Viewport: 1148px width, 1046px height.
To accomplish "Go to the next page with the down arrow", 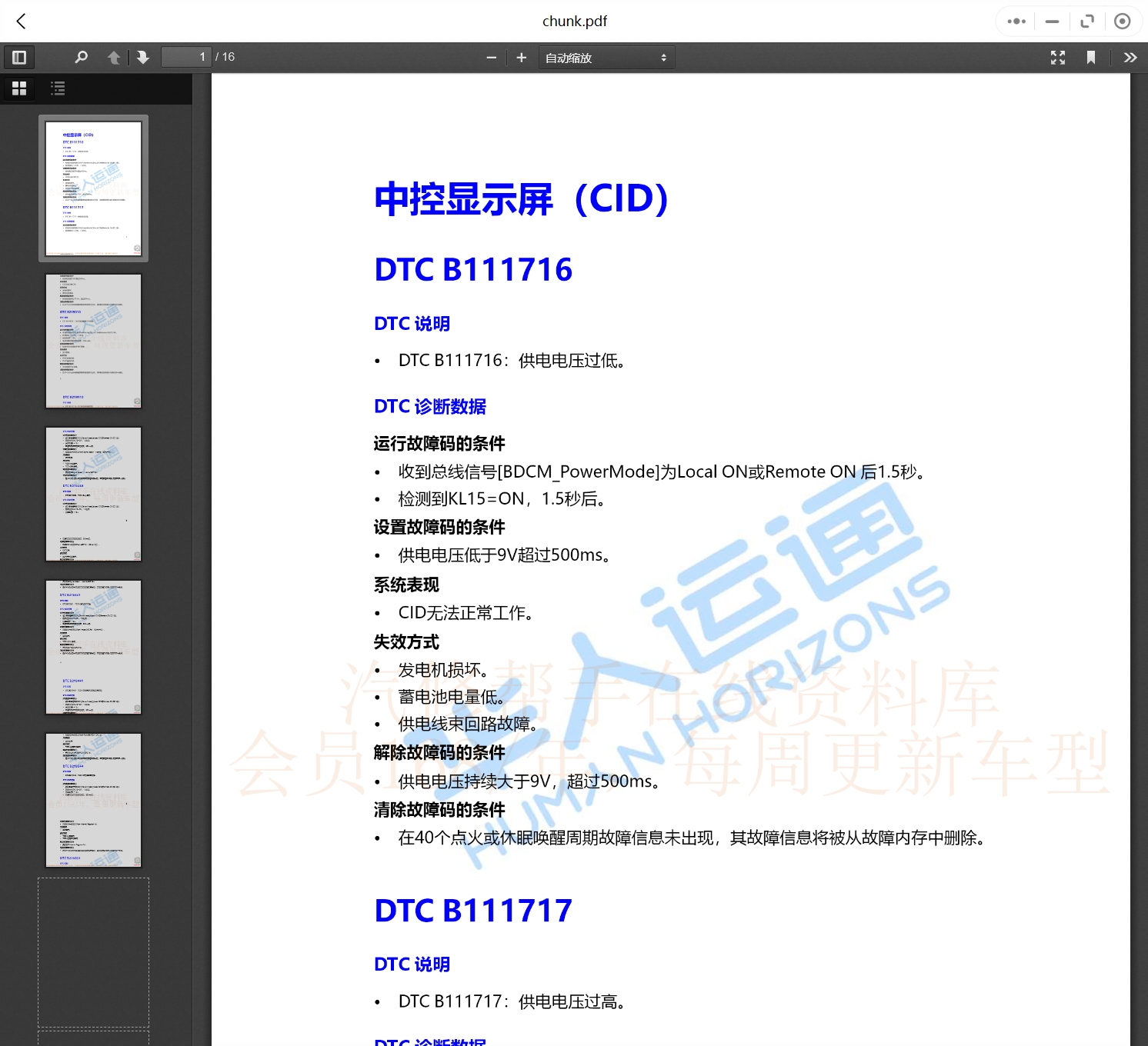I will (143, 57).
